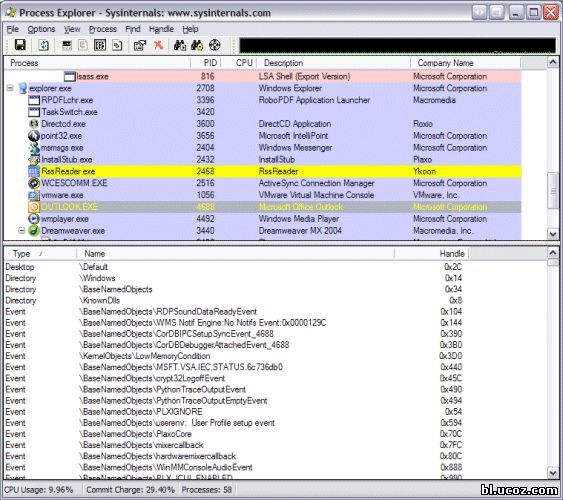The width and height of the screenshot is (563, 500).
Task: Click the explorer.exe process icon
Action: pos(23,88)
